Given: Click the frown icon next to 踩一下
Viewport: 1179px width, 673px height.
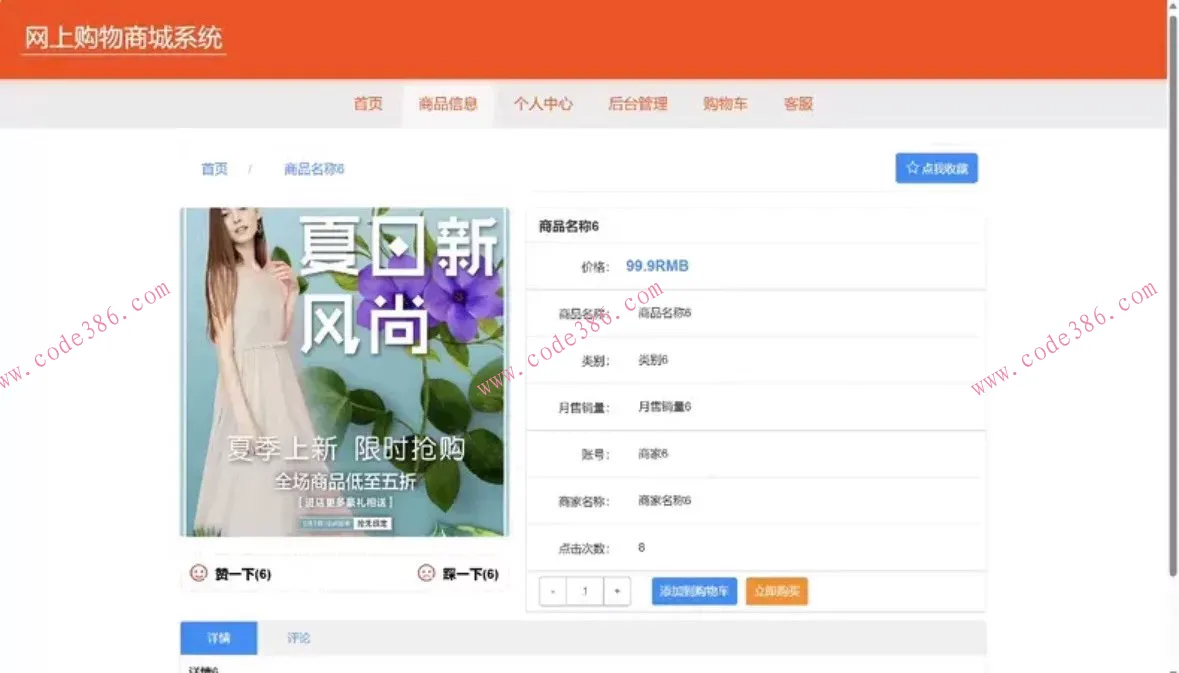Looking at the screenshot, I should 424,573.
